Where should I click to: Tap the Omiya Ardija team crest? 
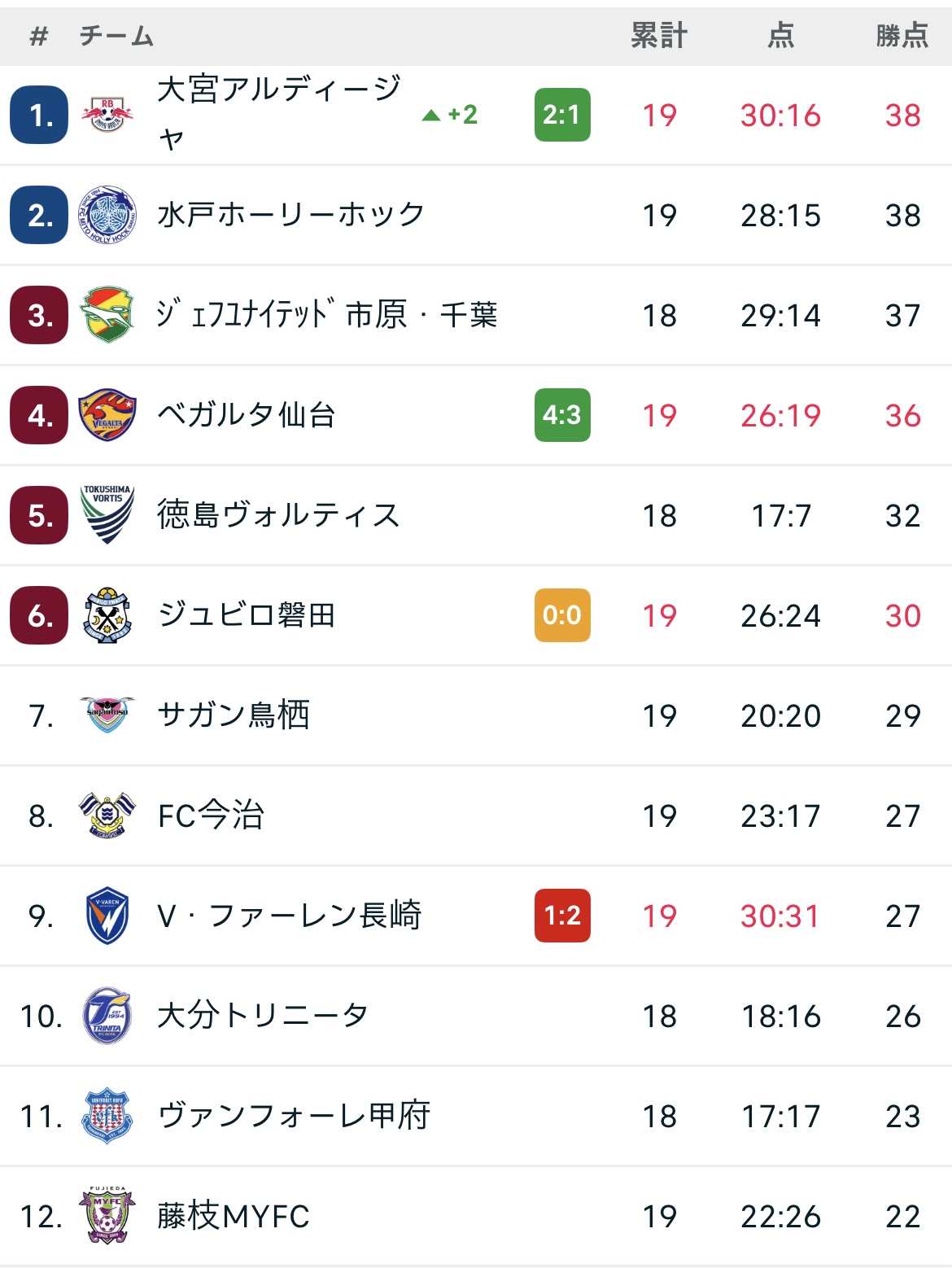[107, 115]
